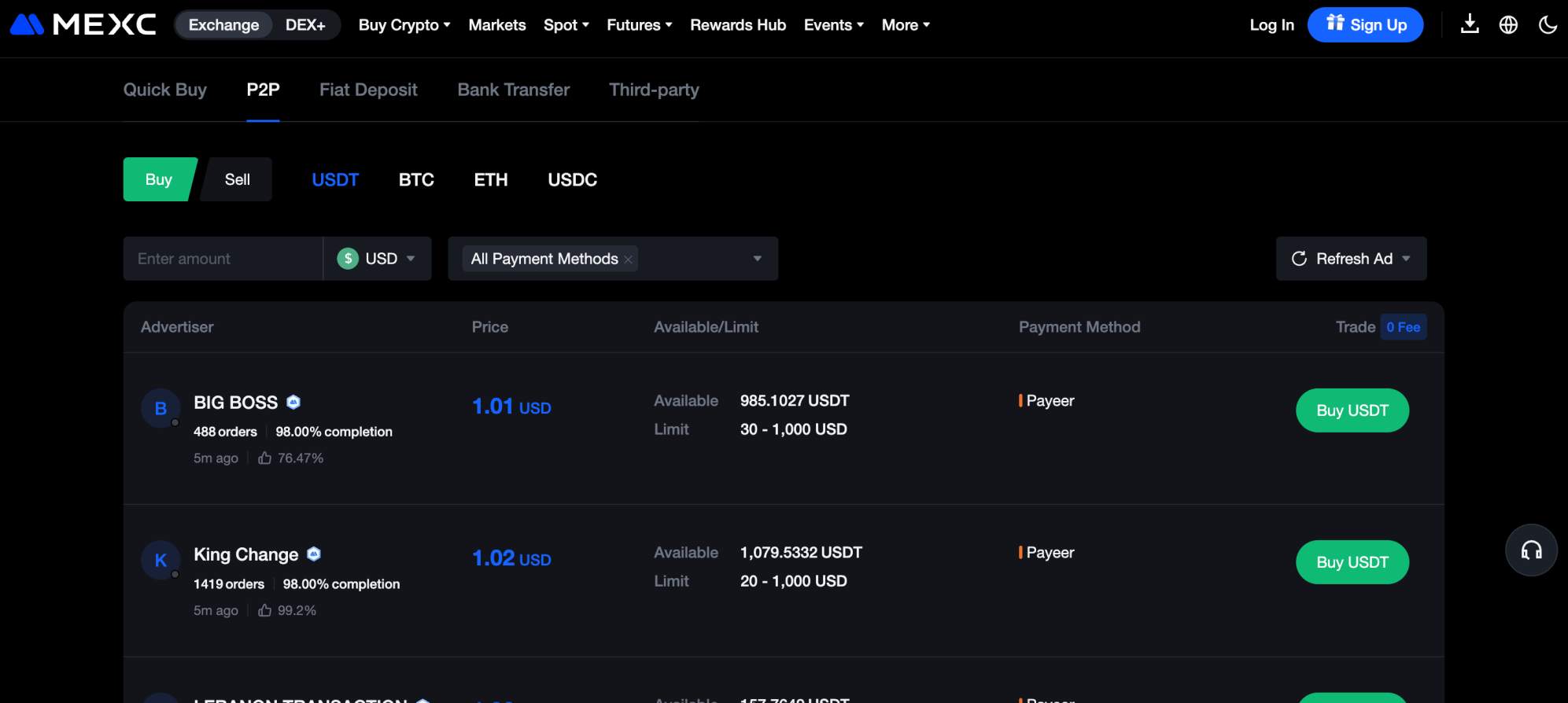Toggle the dark mode moon icon

click(x=1548, y=24)
